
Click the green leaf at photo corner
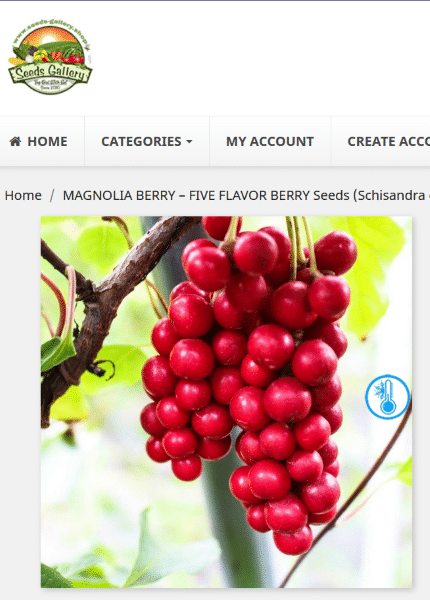point(55,578)
